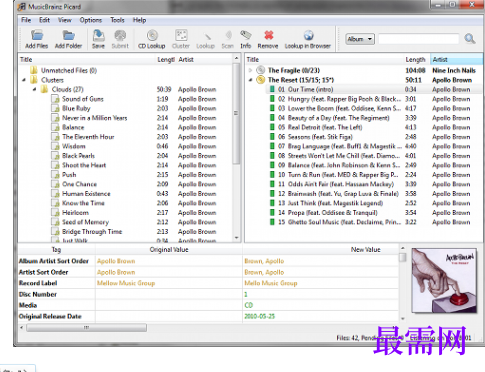The height and width of the screenshot is (372, 485).
Task: Click the Tag column header
Action: [56, 250]
